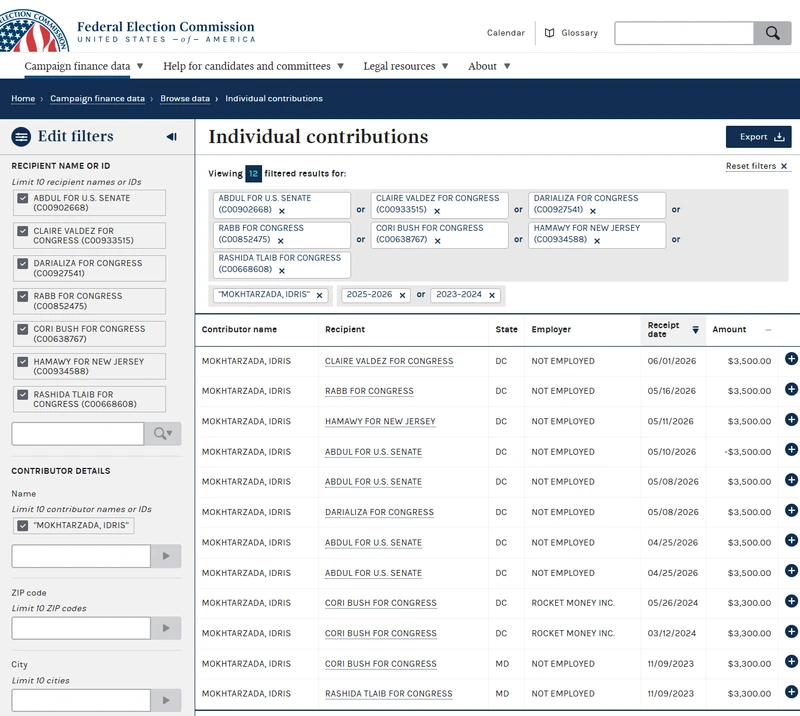Uncheck DARIALIZA FOR CONGRESS recipient checkbox
This screenshot has height=716, width=800.
point(22,263)
